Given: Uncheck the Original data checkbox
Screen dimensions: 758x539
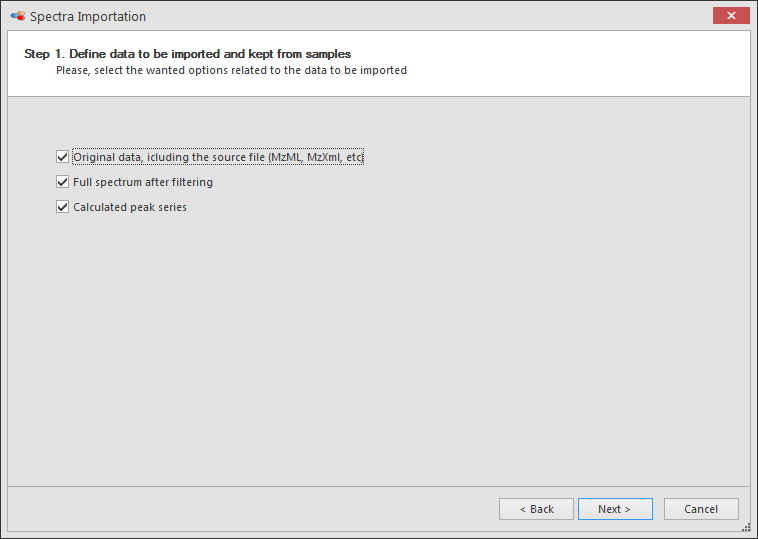Looking at the screenshot, I should coord(62,157).
